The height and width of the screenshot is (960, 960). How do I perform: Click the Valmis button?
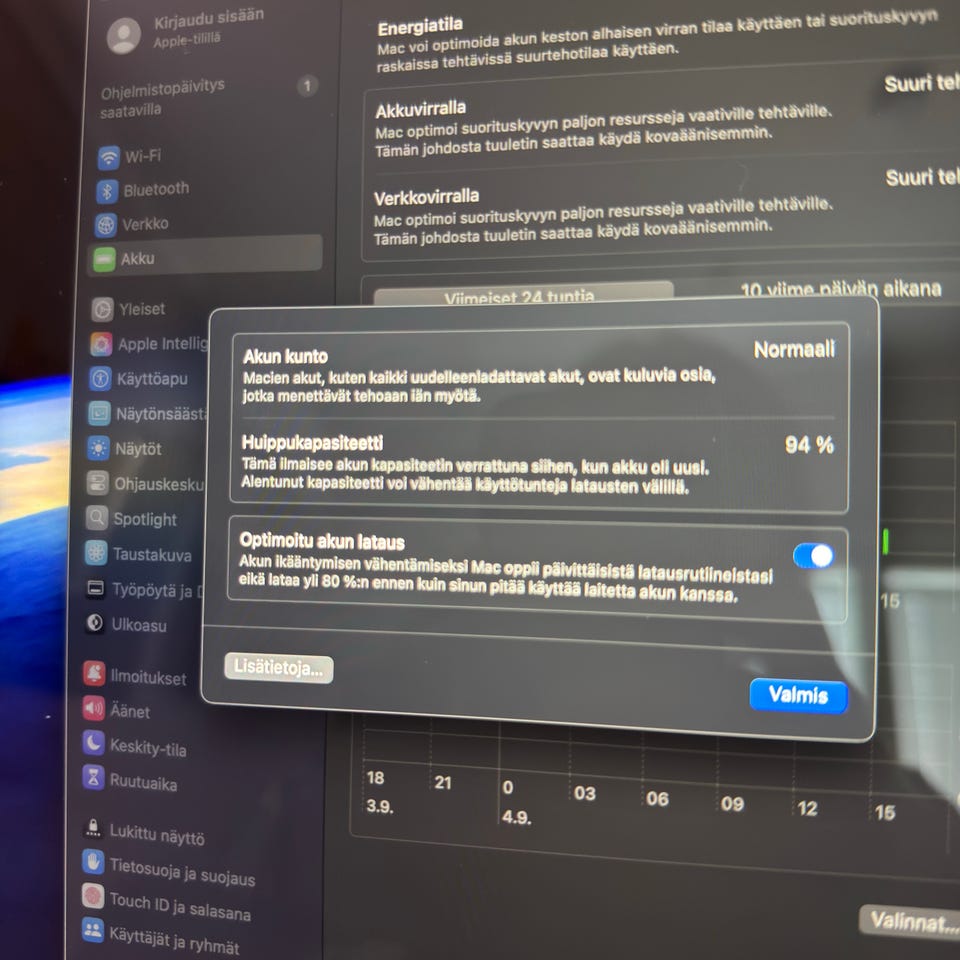tap(798, 696)
